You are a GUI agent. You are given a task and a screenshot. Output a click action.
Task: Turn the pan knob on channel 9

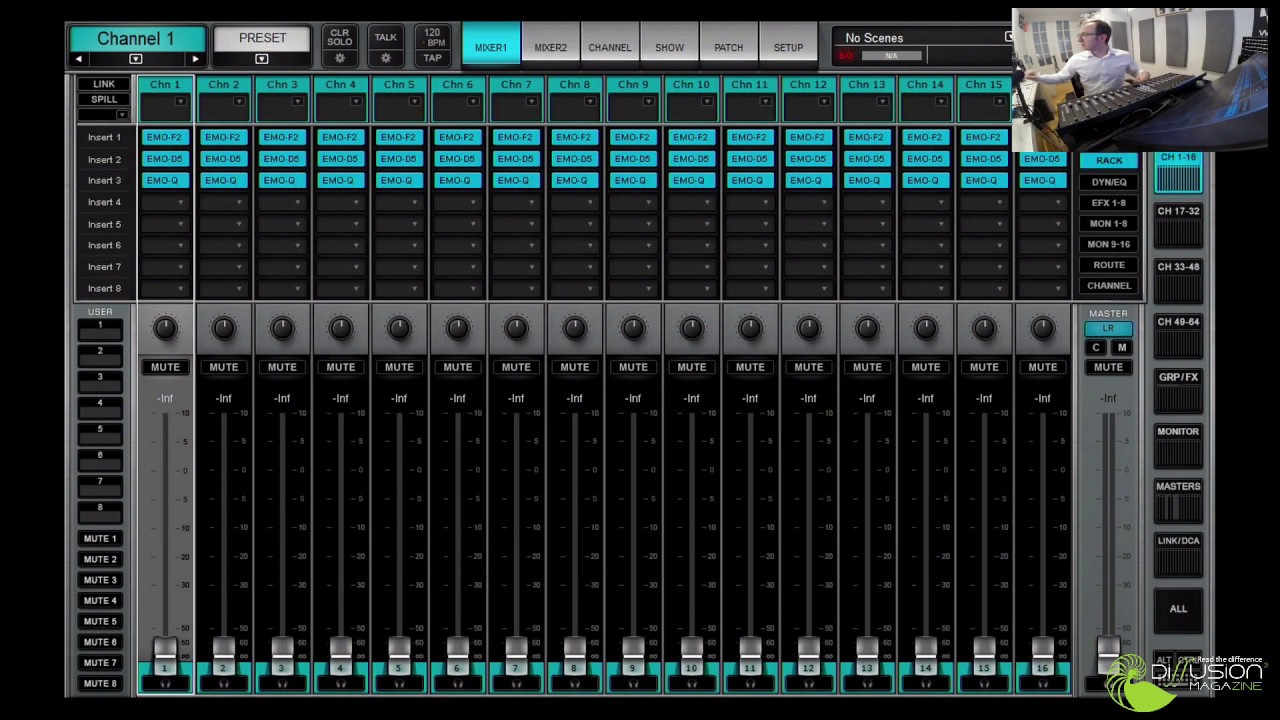pyautogui.click(x=633, y=328)
